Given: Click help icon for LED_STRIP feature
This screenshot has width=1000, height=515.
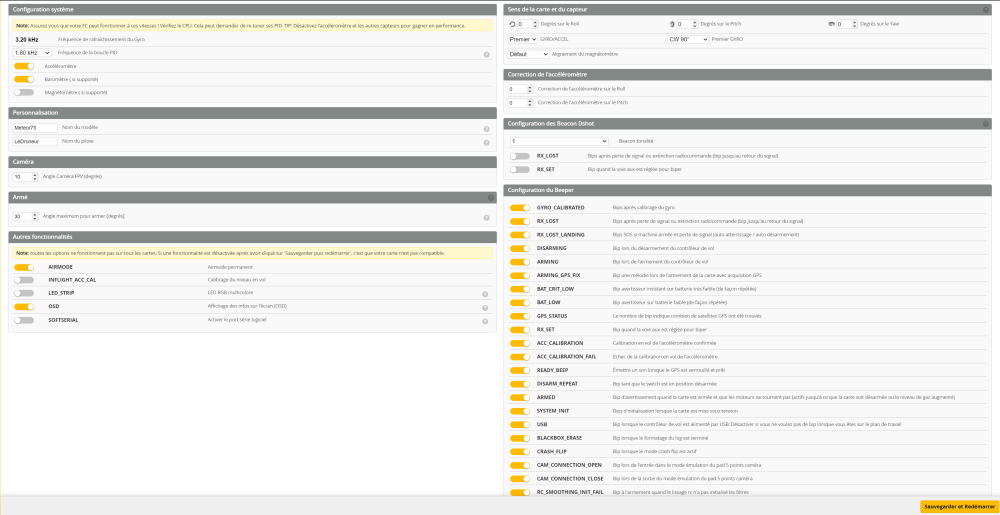Looking at the screenshot, I should tap(486, 294).
